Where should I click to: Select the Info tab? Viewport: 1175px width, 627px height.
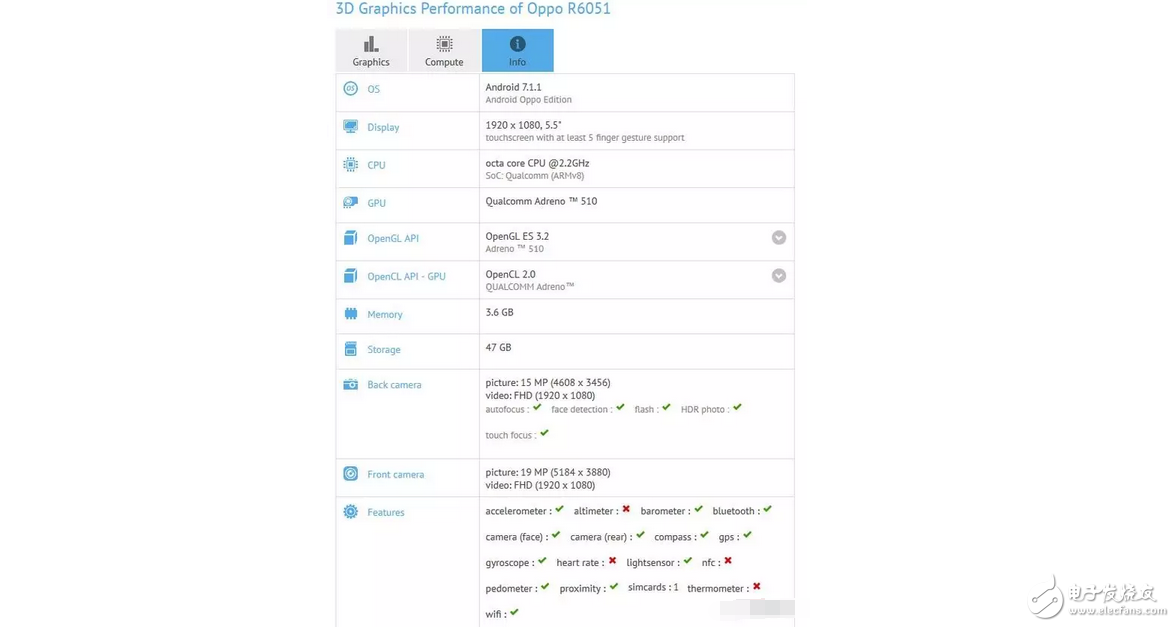click(517, 51)
